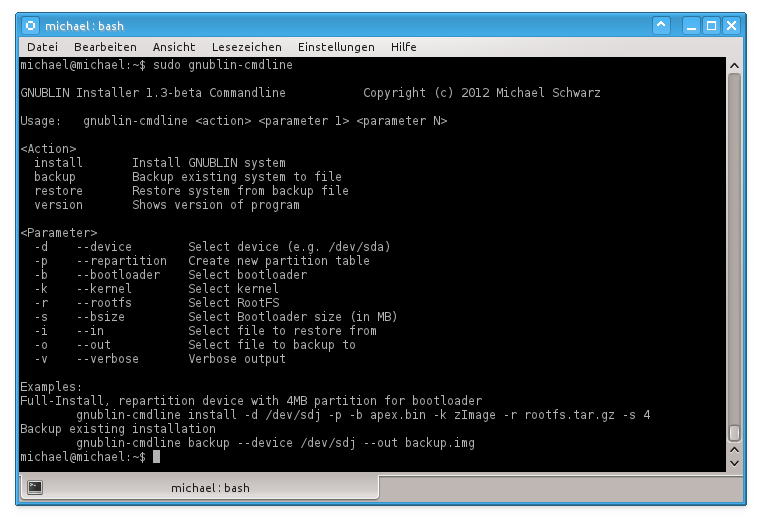The image size is (762, 524).
Task: Click 'Copyright (c) 2012 Michael Schwarz' text
Action: point(482,92)
